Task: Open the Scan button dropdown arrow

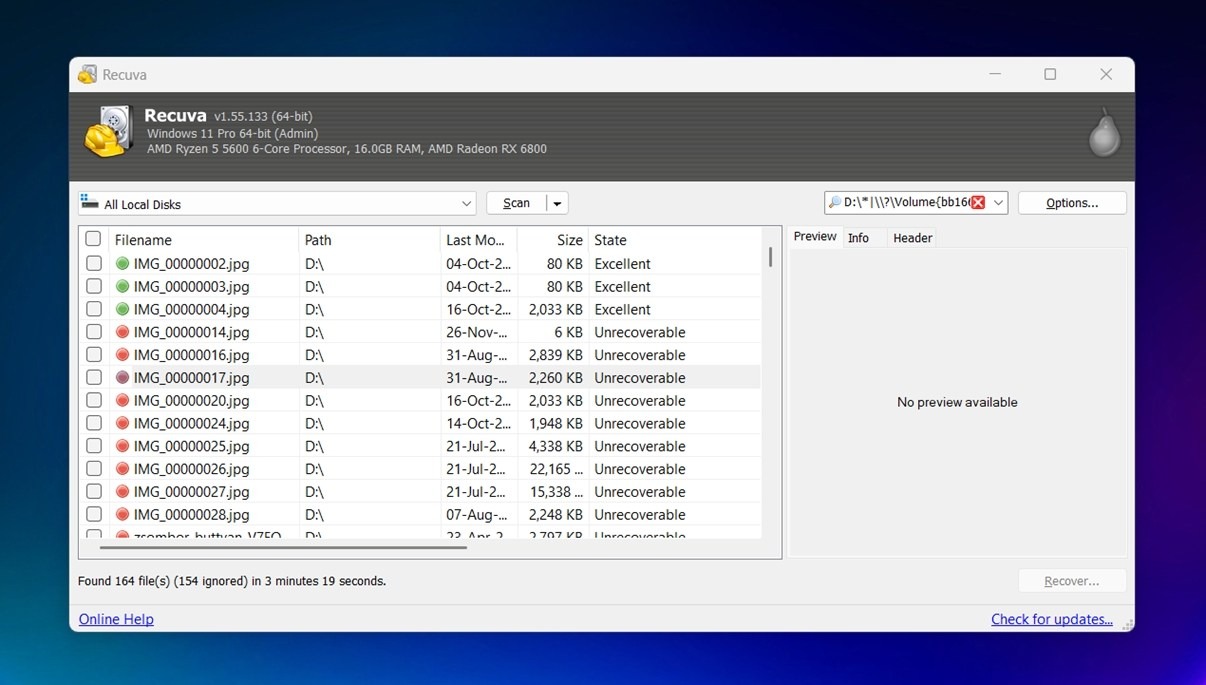Action: click(557, 203)
